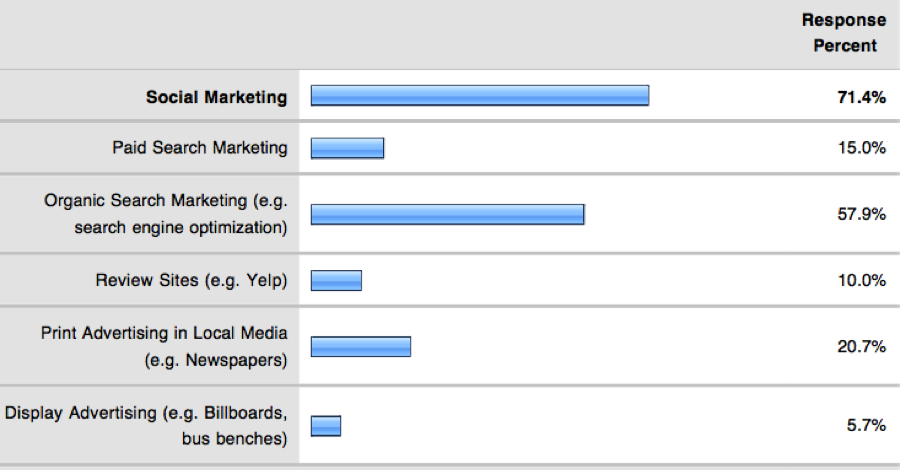This screenshot has width=900, height=471.
Task: Click the Response Percent column header
Action: [844, 33]
